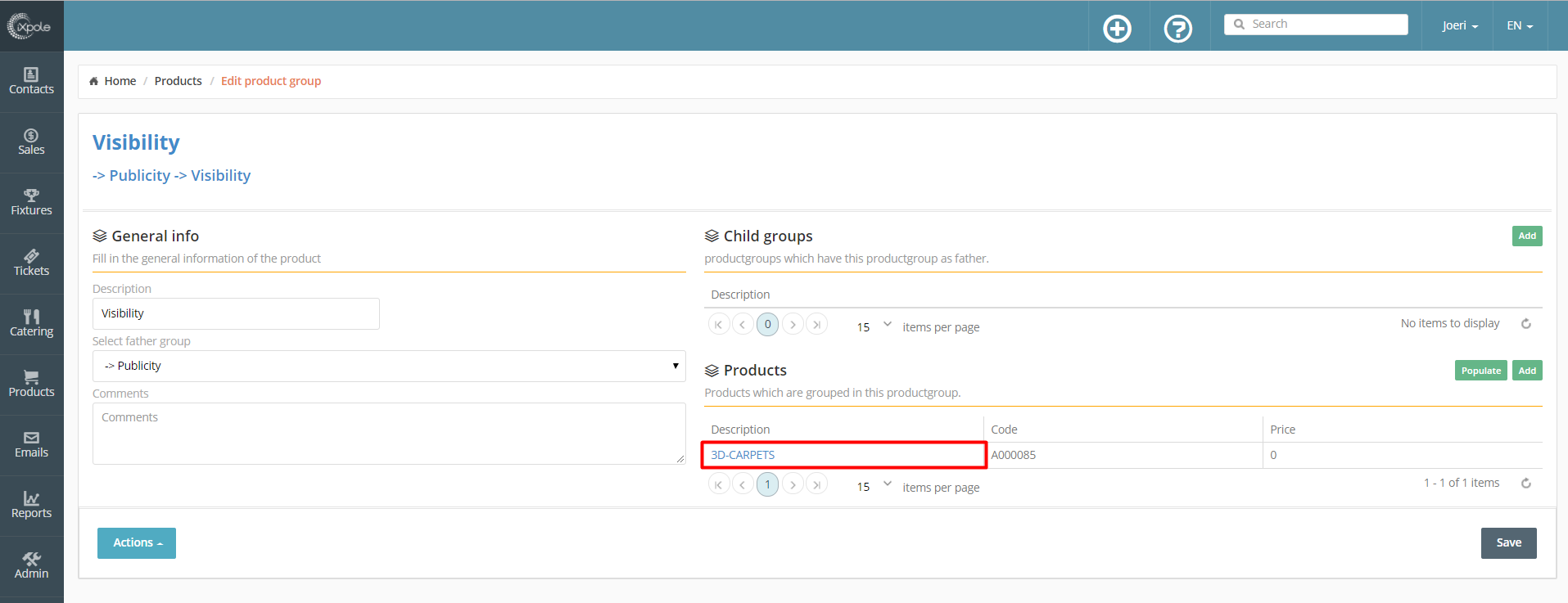
Task: Open the Joeri user menu
Action: click(x=1460, y=25)
